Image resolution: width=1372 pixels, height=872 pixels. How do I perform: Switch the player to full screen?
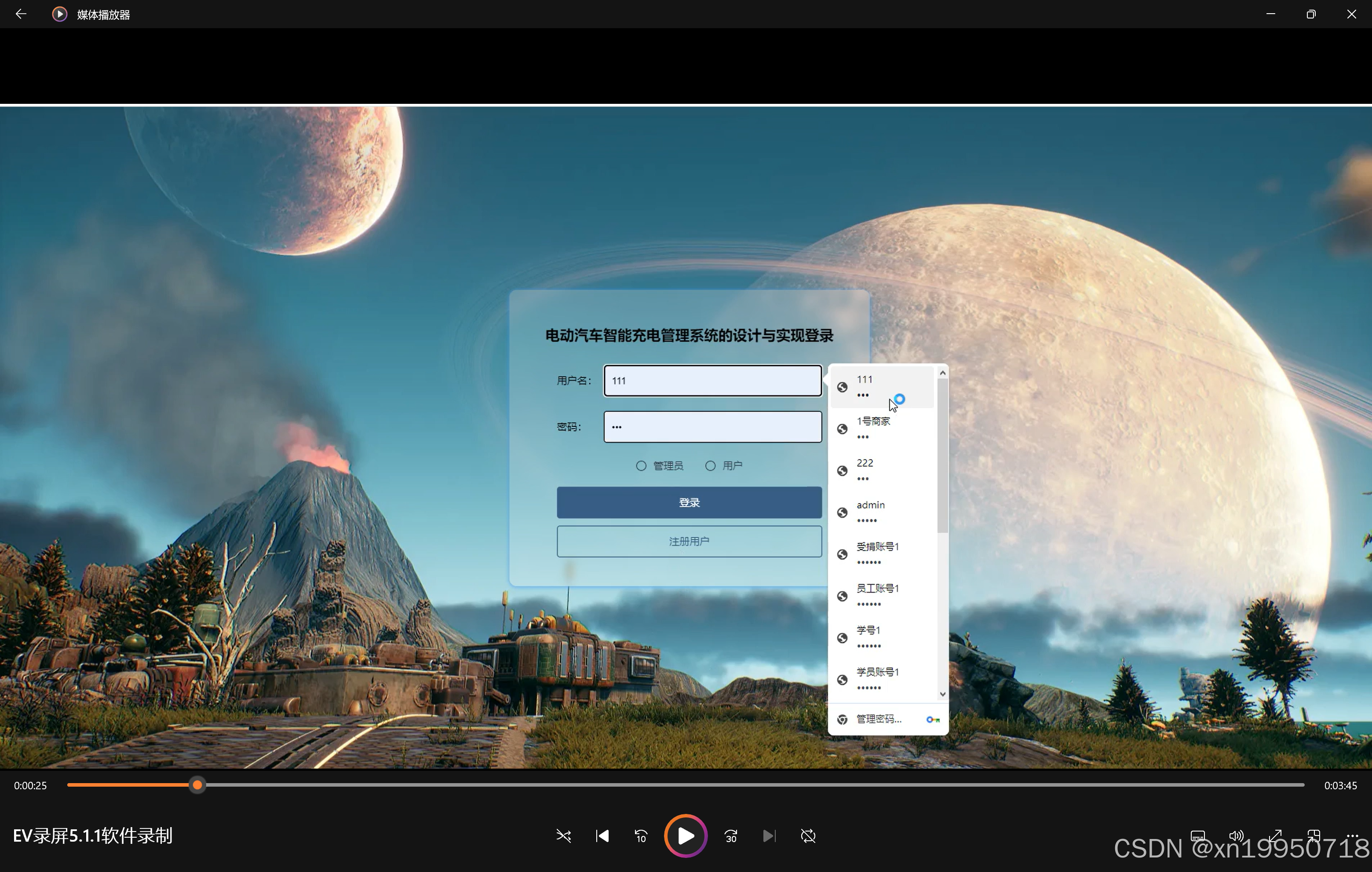pos(1275,836)
